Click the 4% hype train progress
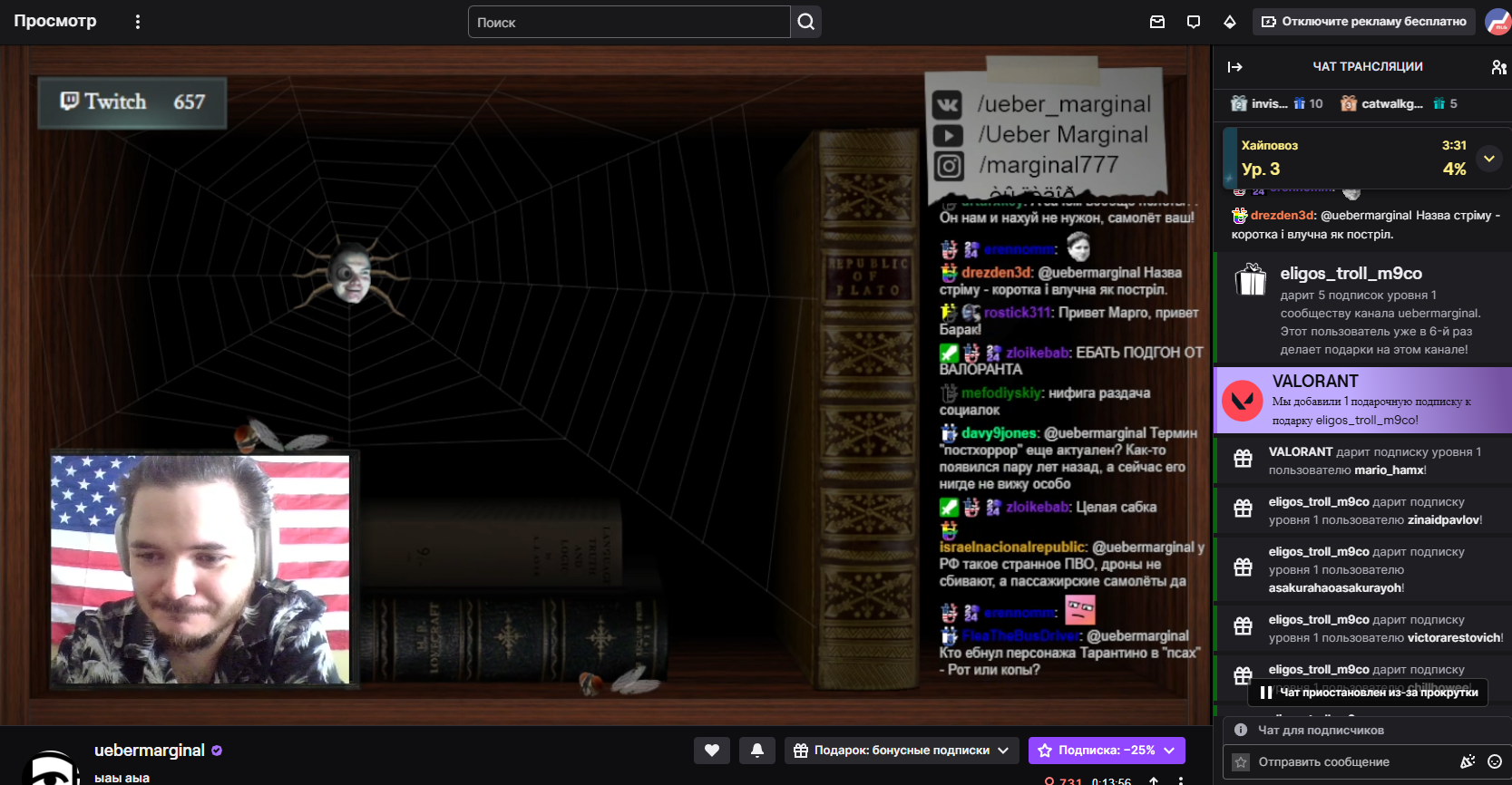The image size is (1512, 785). pyautogui.click(x=1454, y=170)
